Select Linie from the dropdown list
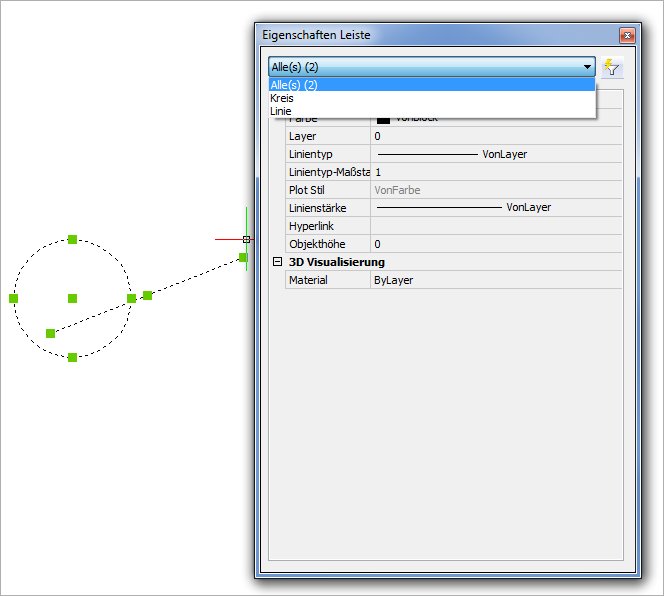Viewport: 664px width, 596px height. point(281,111)
